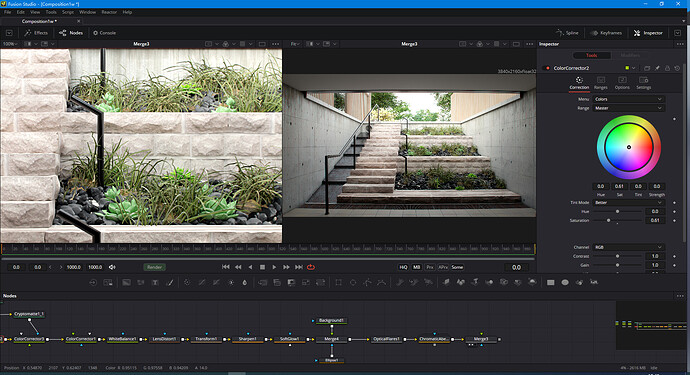
Task: Click the green Render button
Action: point(154,267)
